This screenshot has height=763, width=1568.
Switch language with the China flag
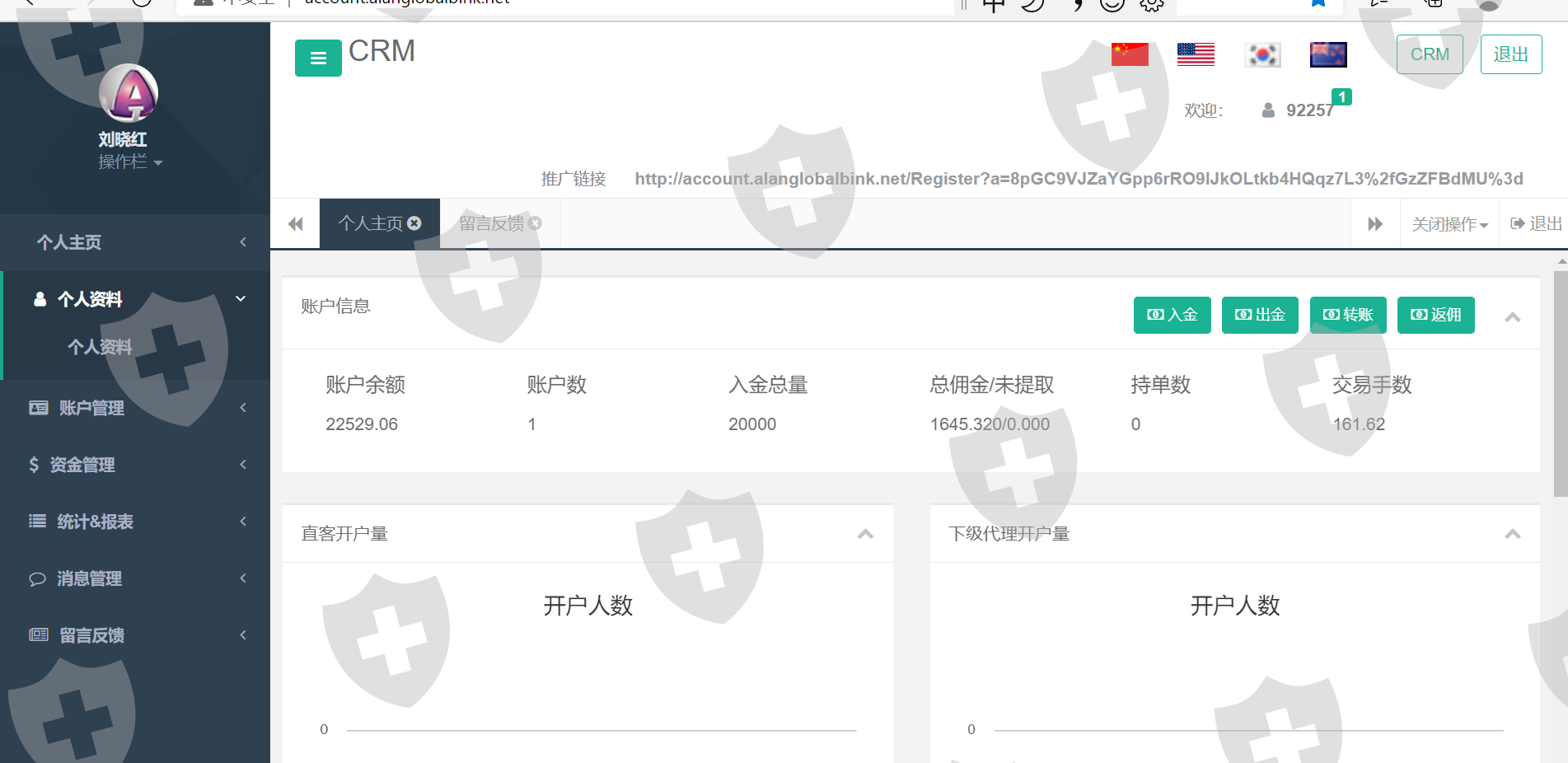pyautogui.click(x=1130, y=54)
